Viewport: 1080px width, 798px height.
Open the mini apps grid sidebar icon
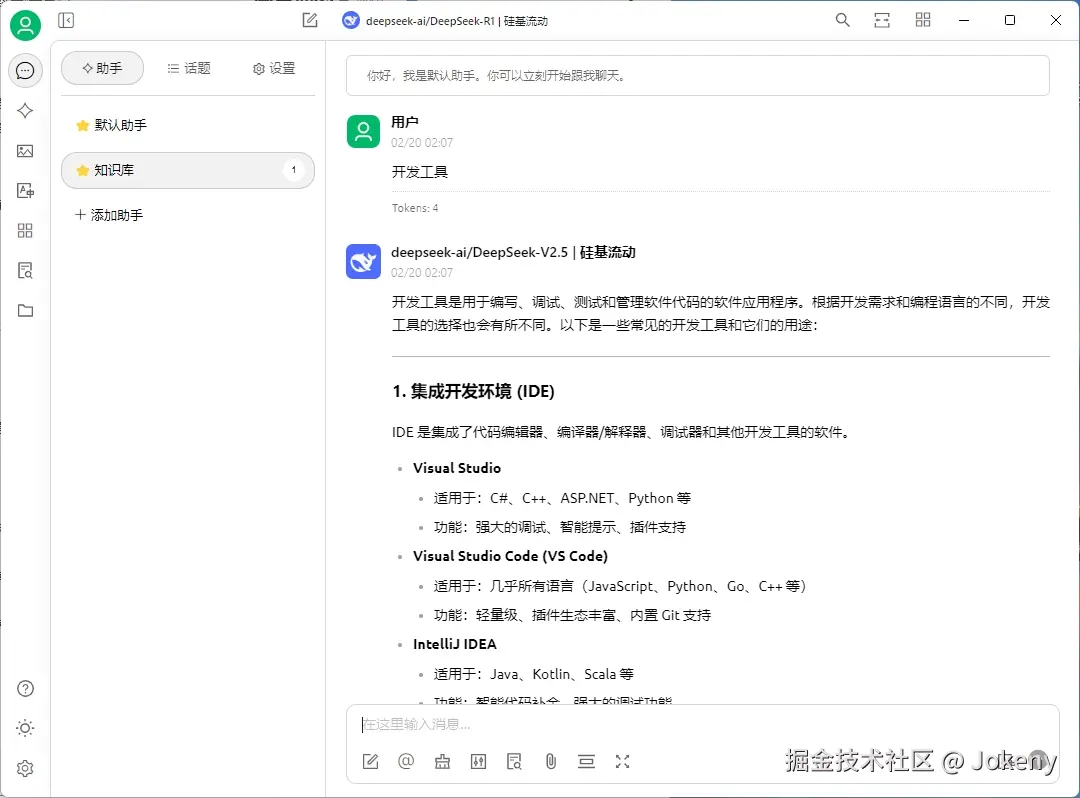[x=25, y=231]
